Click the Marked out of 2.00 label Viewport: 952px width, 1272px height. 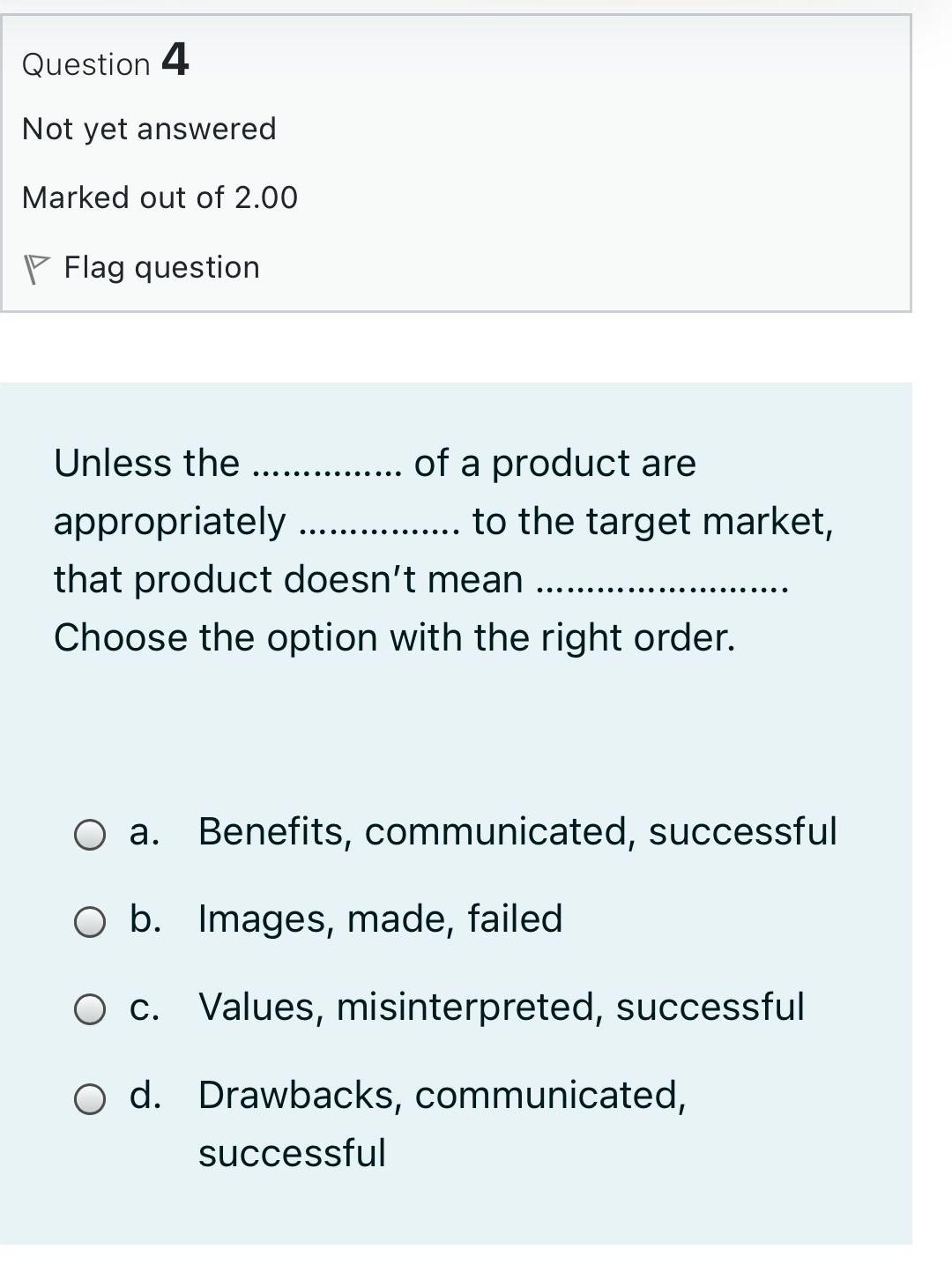tap(160, 197)
